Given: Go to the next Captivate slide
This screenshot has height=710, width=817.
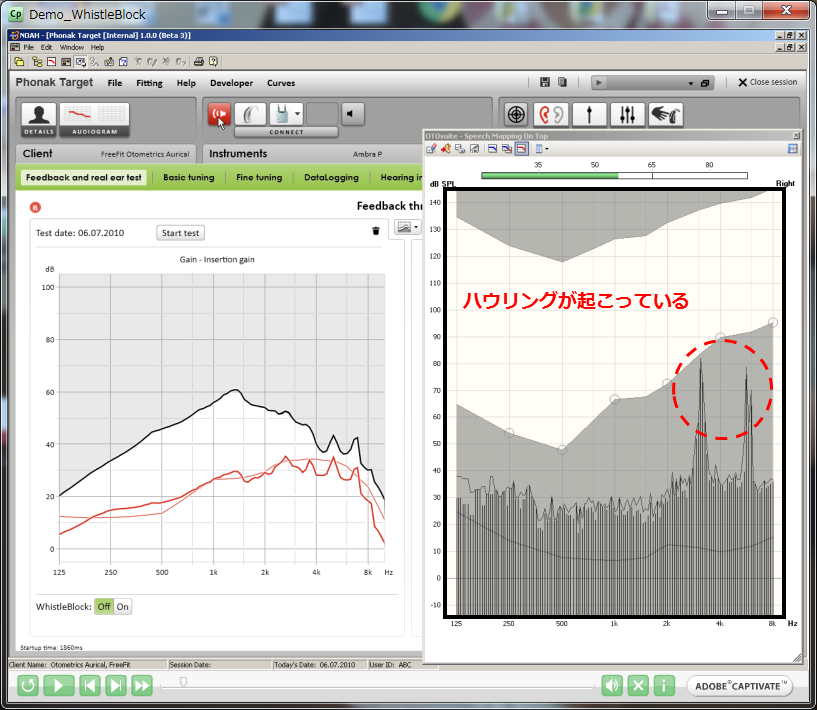Looking at the screenshot, I should pos(116,686).
